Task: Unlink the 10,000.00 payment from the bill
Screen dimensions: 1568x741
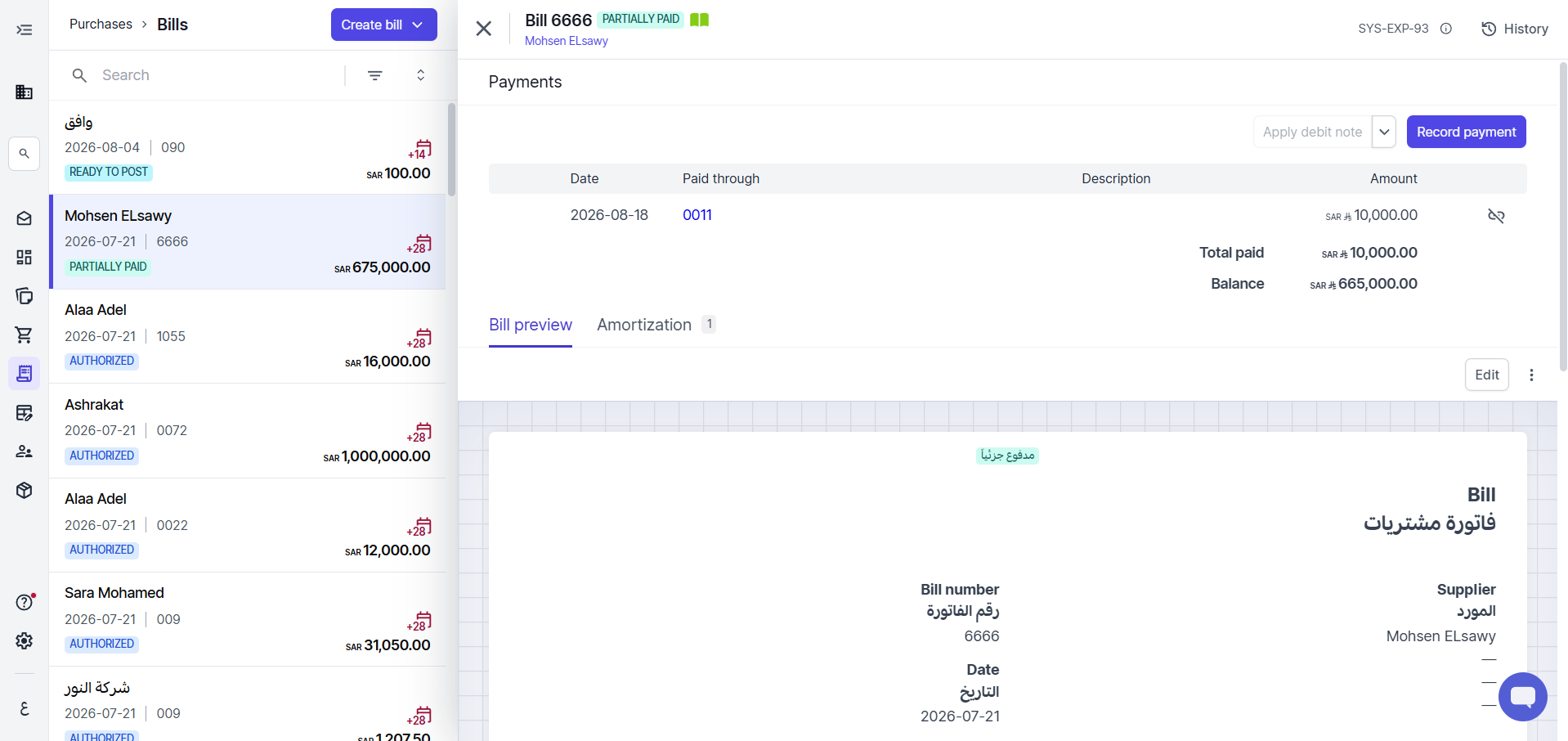Action: point(1496,215)
